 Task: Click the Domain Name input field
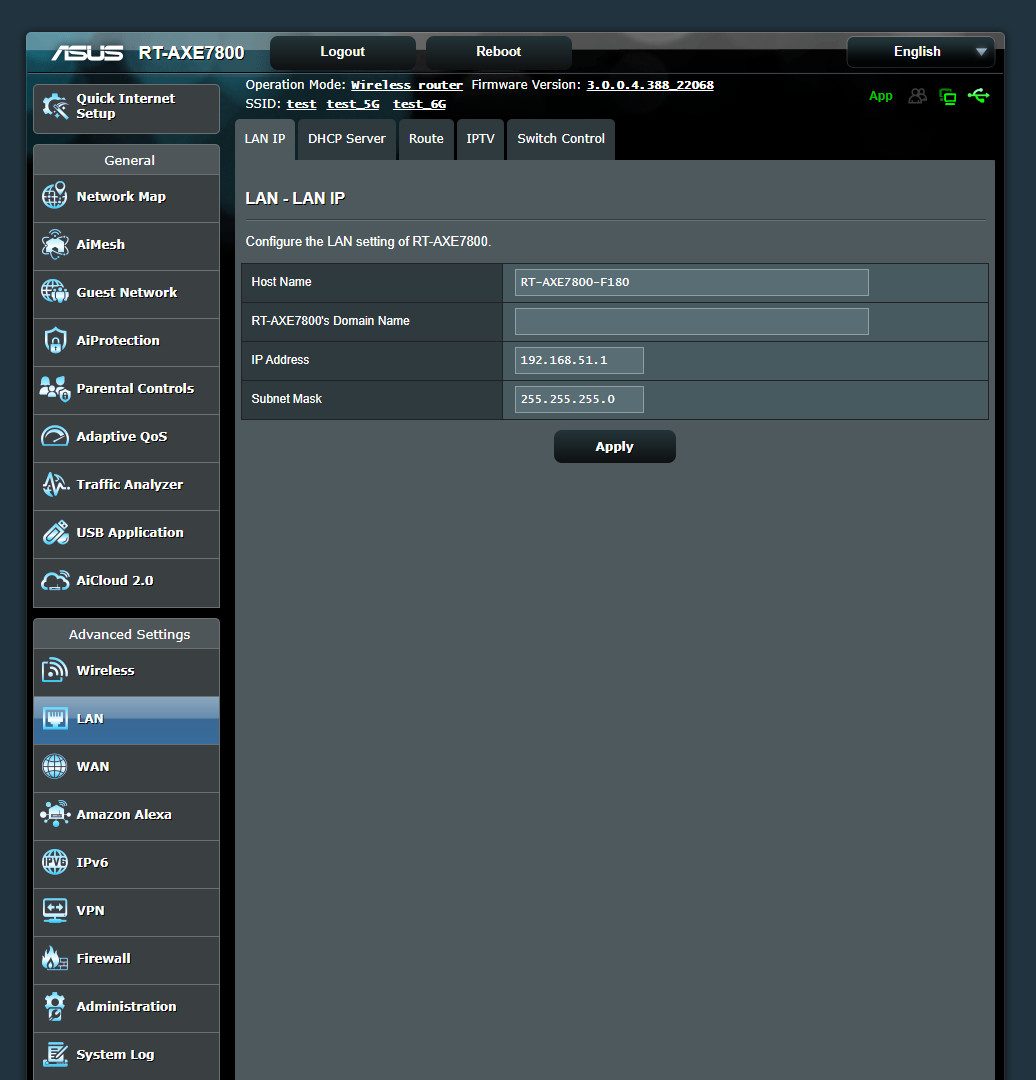click(692, 321)
